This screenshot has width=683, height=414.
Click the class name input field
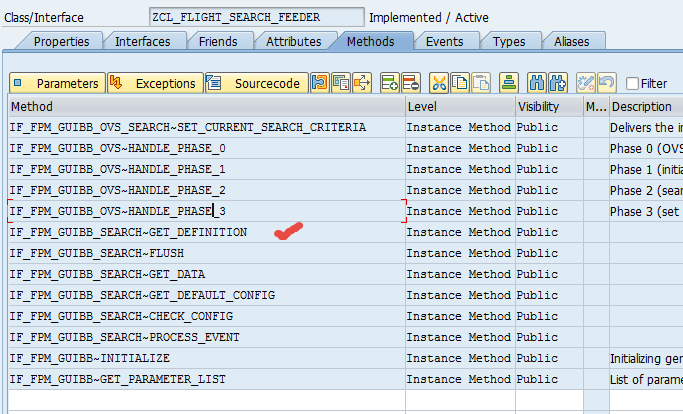(256, 17)
